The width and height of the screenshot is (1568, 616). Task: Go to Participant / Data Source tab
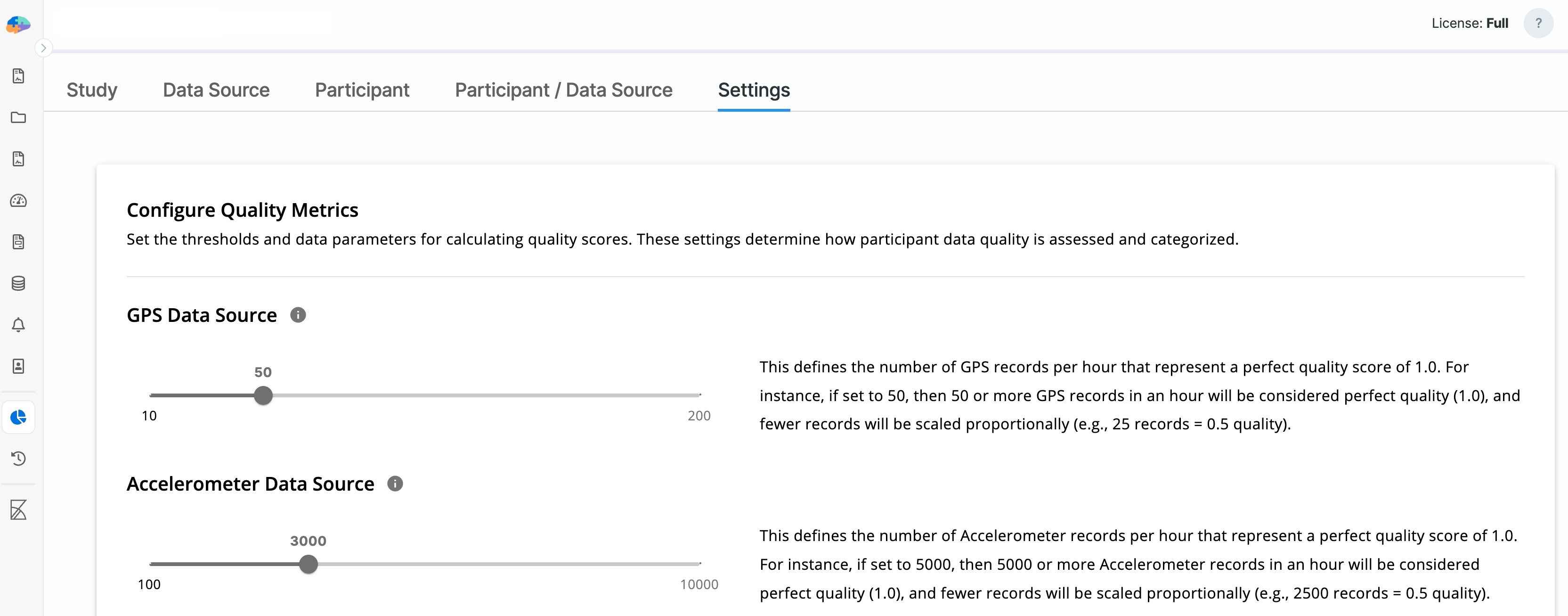coord(564,90)
